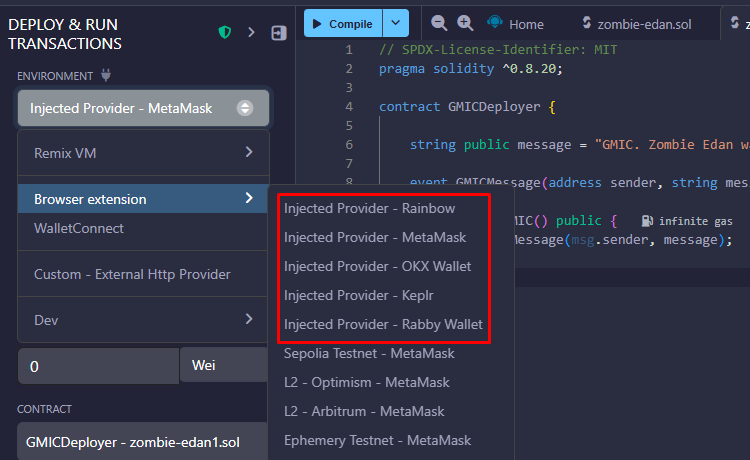
Task: Select Sepolia Testnet - MetaMask
Action: (369, 353)
